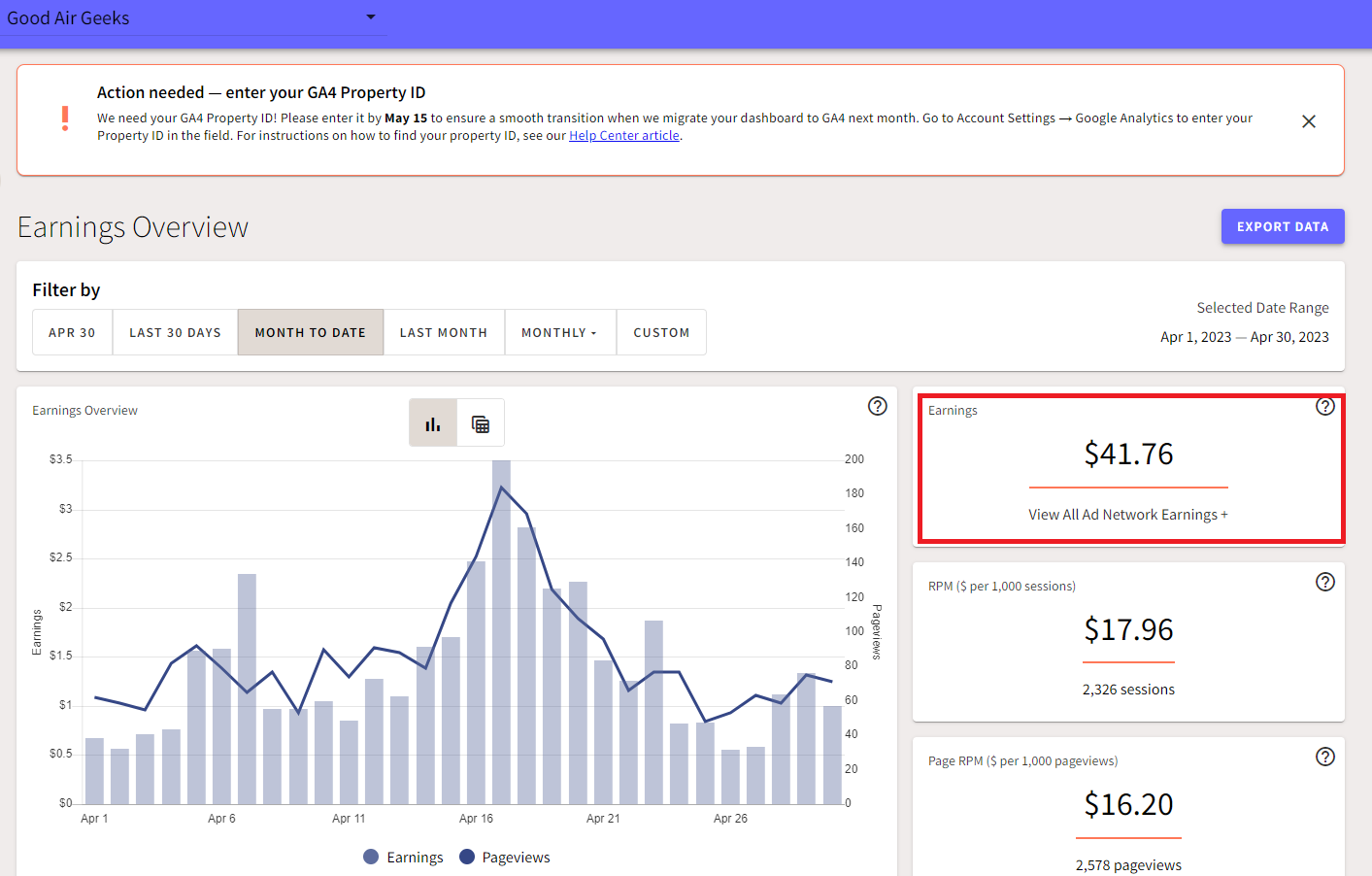
Task: Click the 2,578 pageviews text
Action: (x=1128, y=865)
